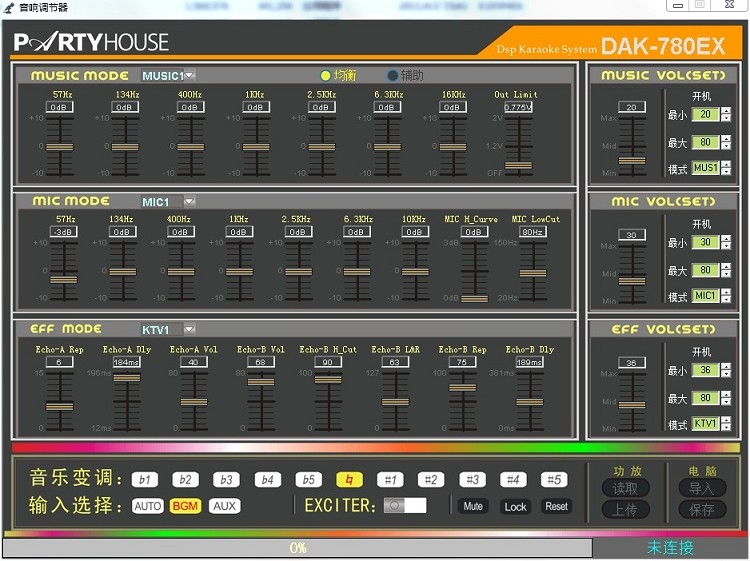Click the music volume 模式 MUS1 stepper
The image size is (750, 561).
pos(726,168)
